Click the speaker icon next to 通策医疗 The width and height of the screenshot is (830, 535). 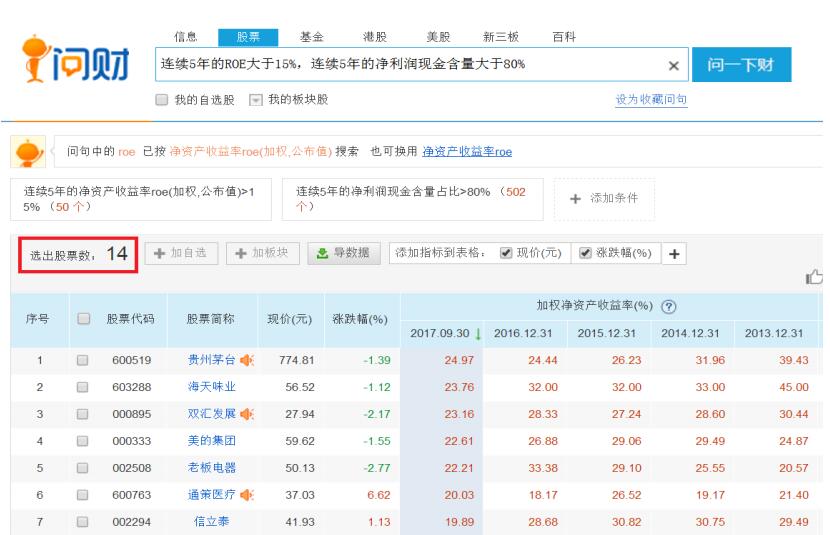click(x=247, y=495)
